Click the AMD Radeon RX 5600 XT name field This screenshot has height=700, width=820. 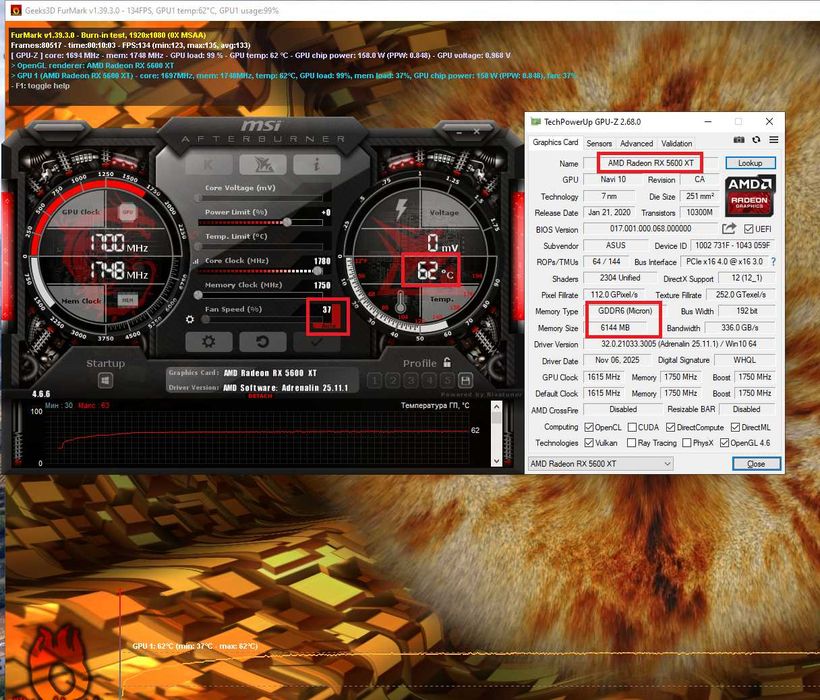pos(650,163)
